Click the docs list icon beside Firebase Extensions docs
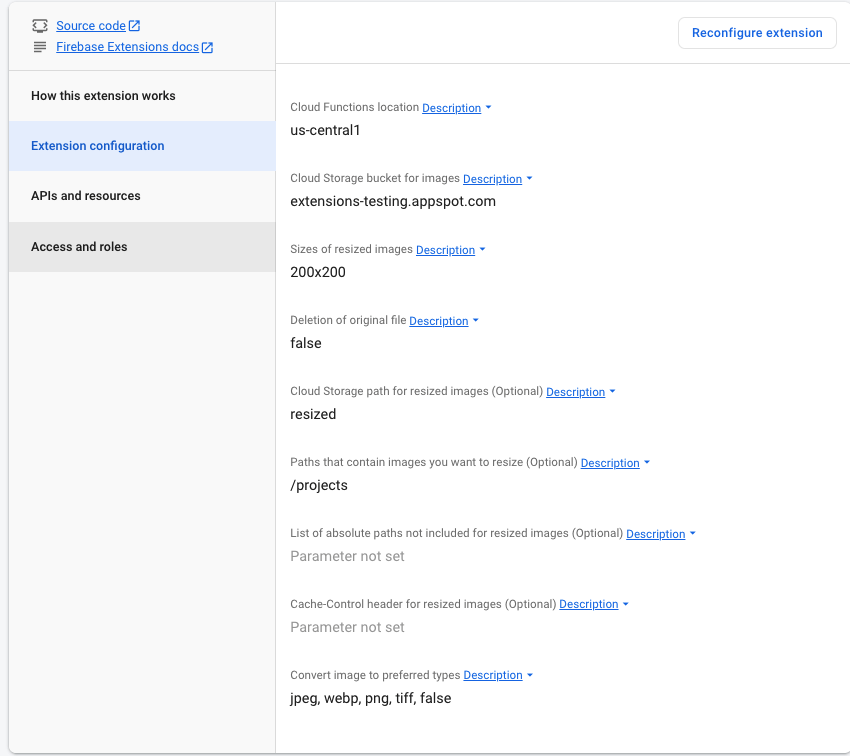Screen dimensions: 850x756 click(x=40, y=46)
